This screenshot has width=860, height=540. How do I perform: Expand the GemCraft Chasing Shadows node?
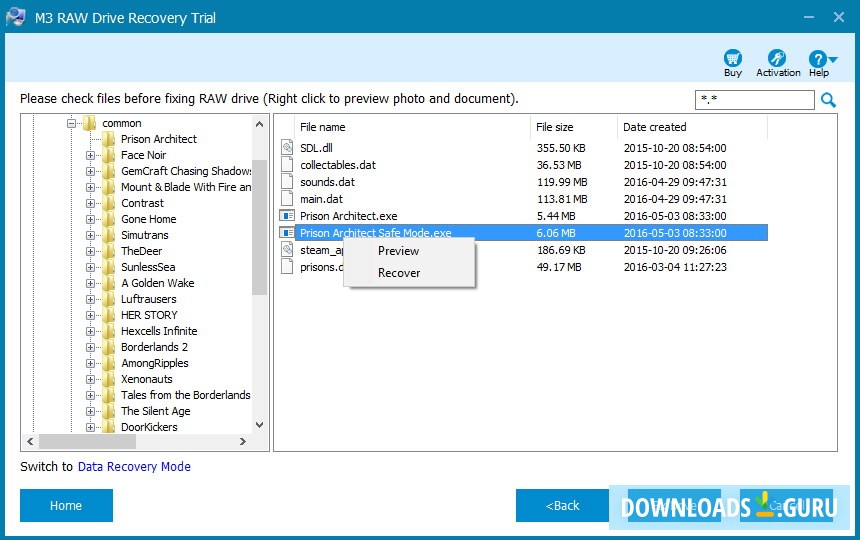[x=90, y=171]
